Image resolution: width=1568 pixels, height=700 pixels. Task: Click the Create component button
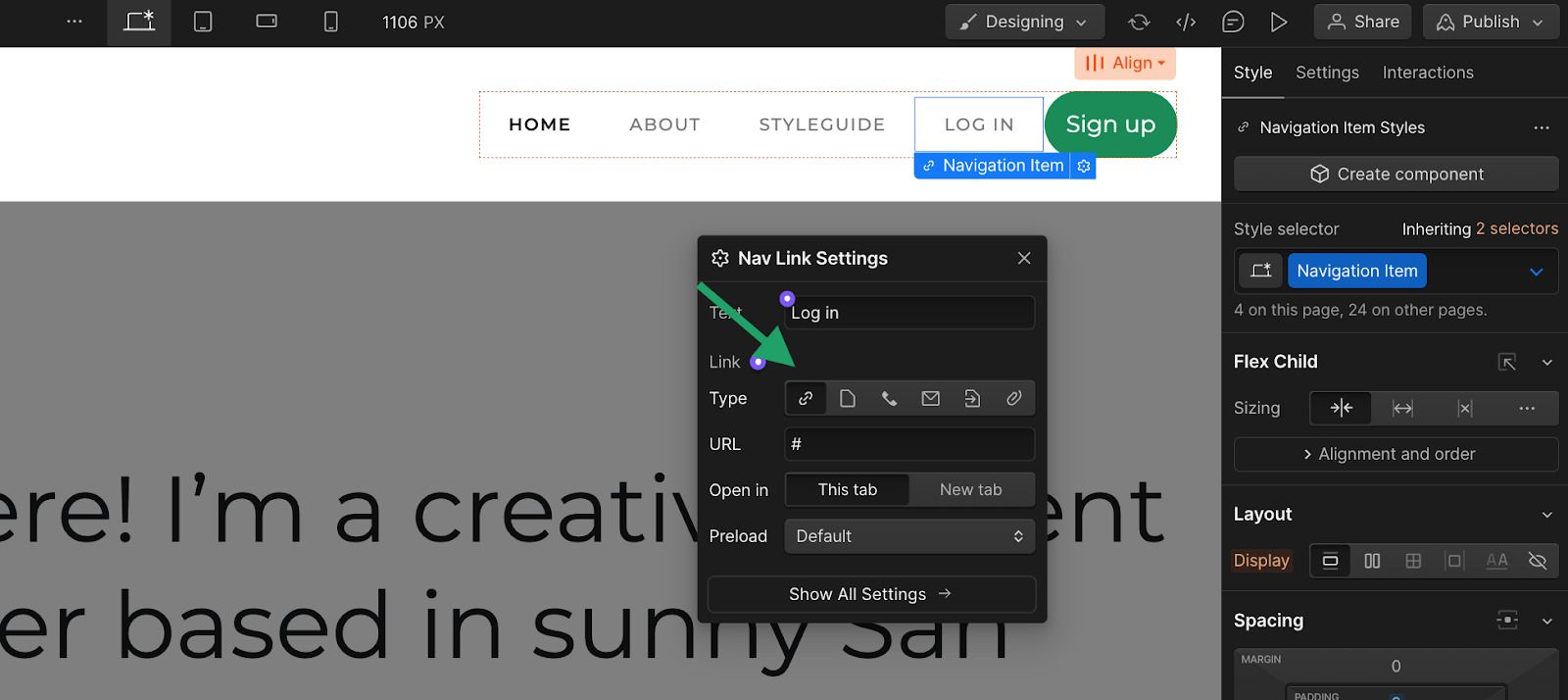(1396, 174)
